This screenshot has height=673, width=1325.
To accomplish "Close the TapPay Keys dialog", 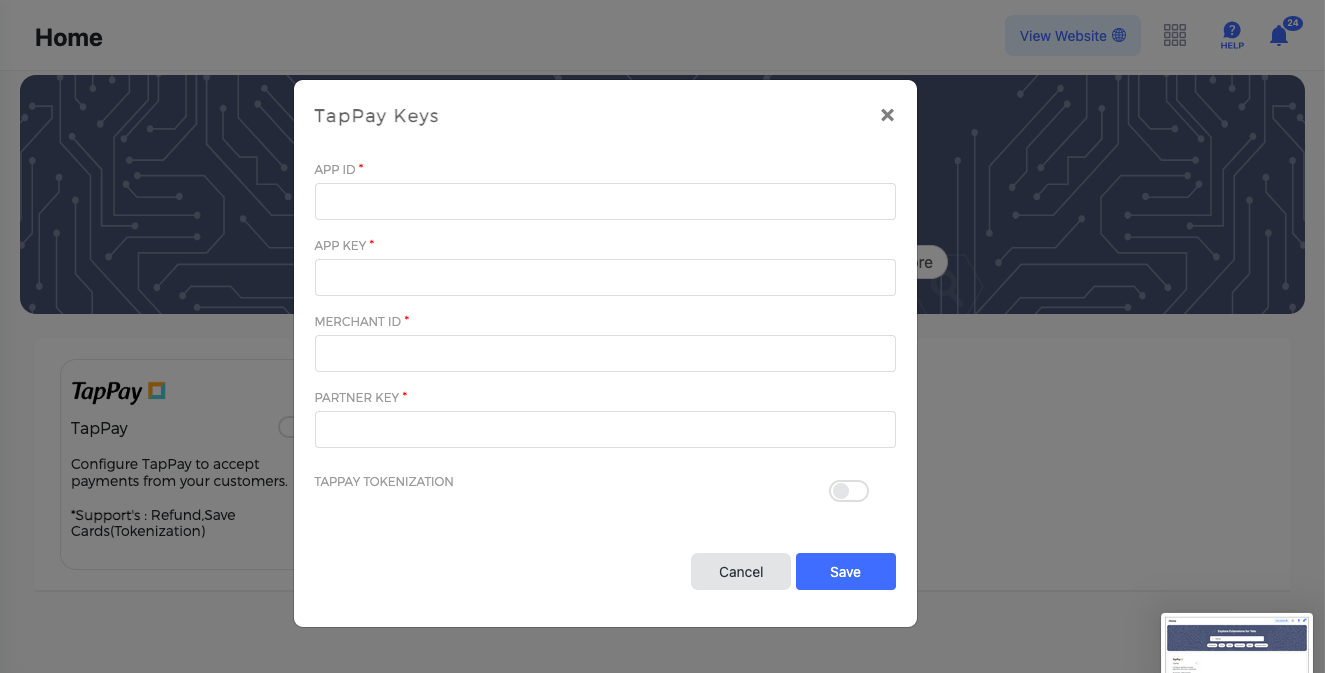I will [887, 115].
